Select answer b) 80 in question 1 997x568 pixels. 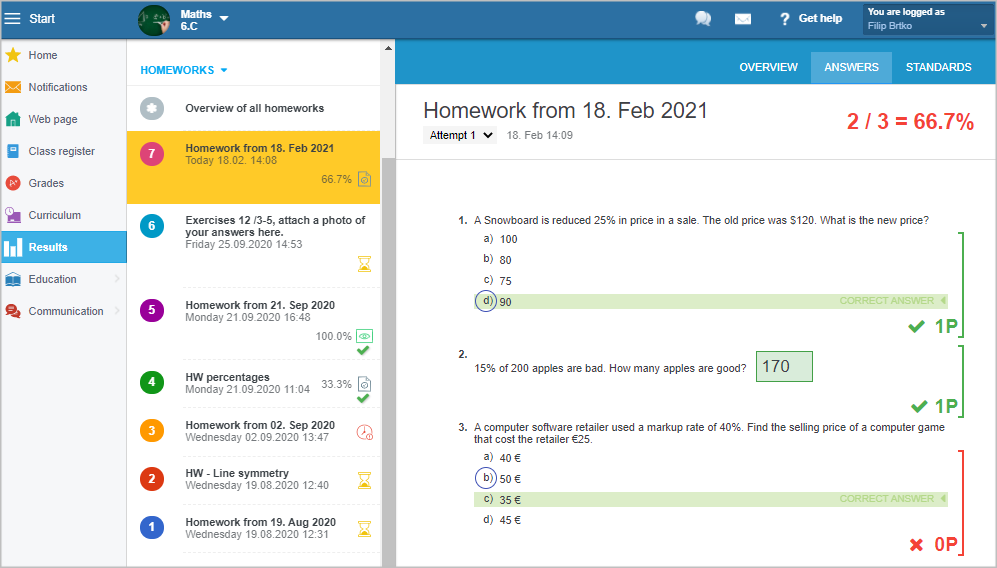tap(497, 260)
